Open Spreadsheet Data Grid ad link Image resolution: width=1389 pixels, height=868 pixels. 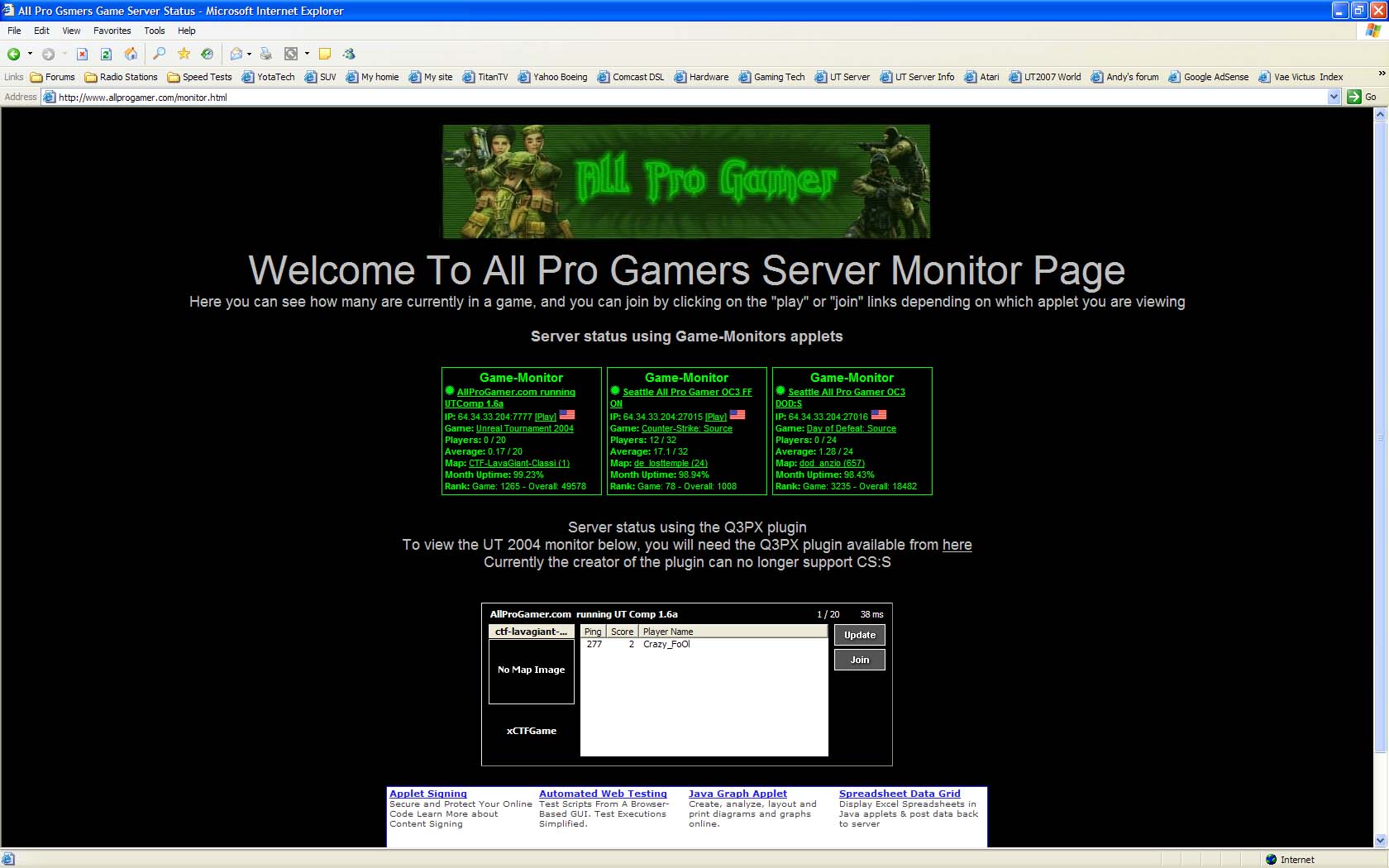(x=900, y=794)
